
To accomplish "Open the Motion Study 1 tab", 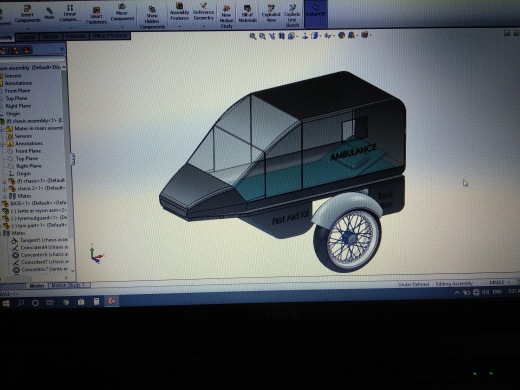I will 69,285.
